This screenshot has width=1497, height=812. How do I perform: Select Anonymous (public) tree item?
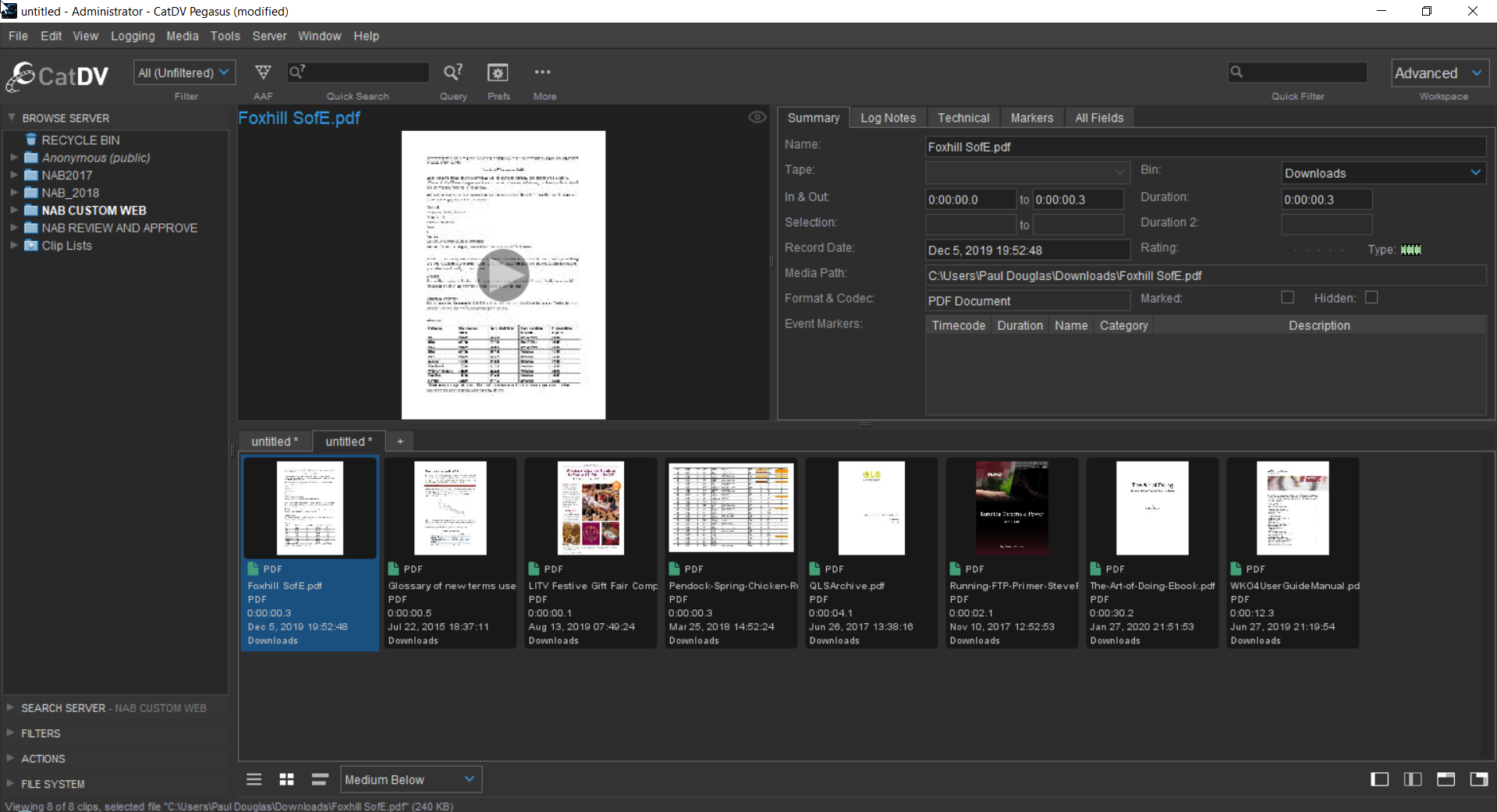tap(96, 158)
